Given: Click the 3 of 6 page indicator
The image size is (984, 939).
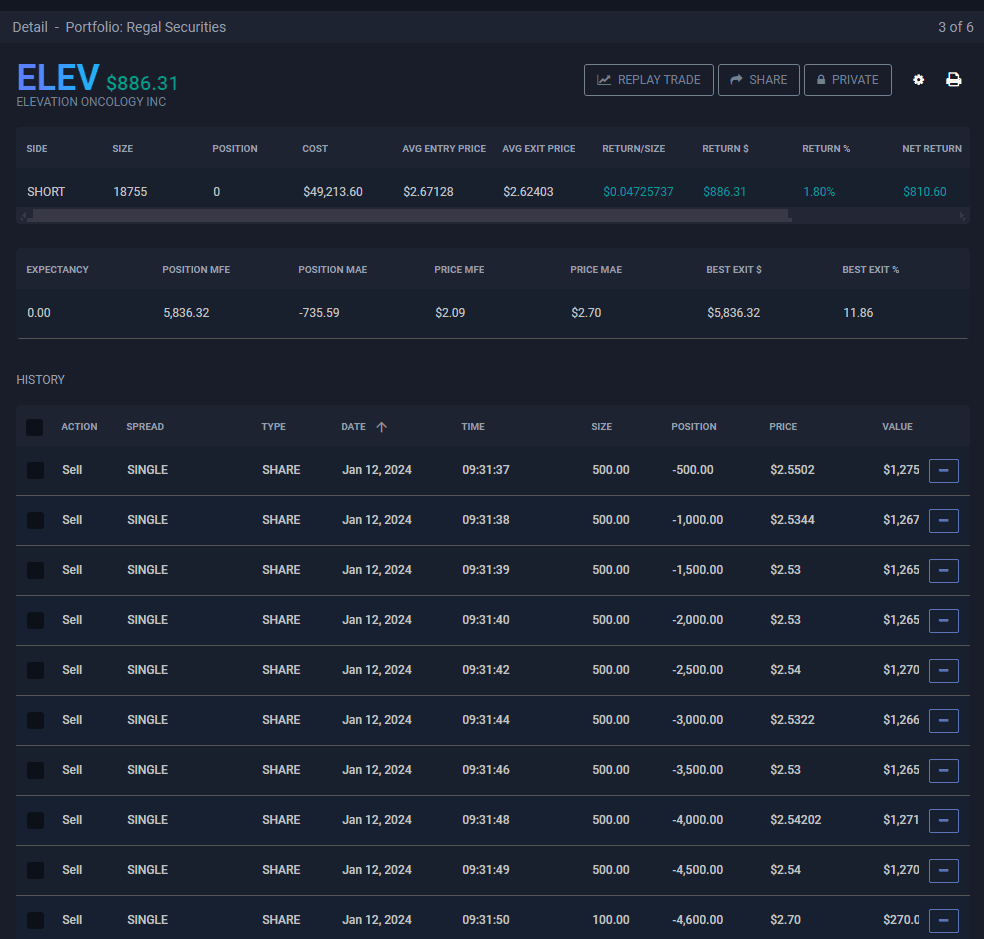Looking at the screenshot, I should 955,27.
